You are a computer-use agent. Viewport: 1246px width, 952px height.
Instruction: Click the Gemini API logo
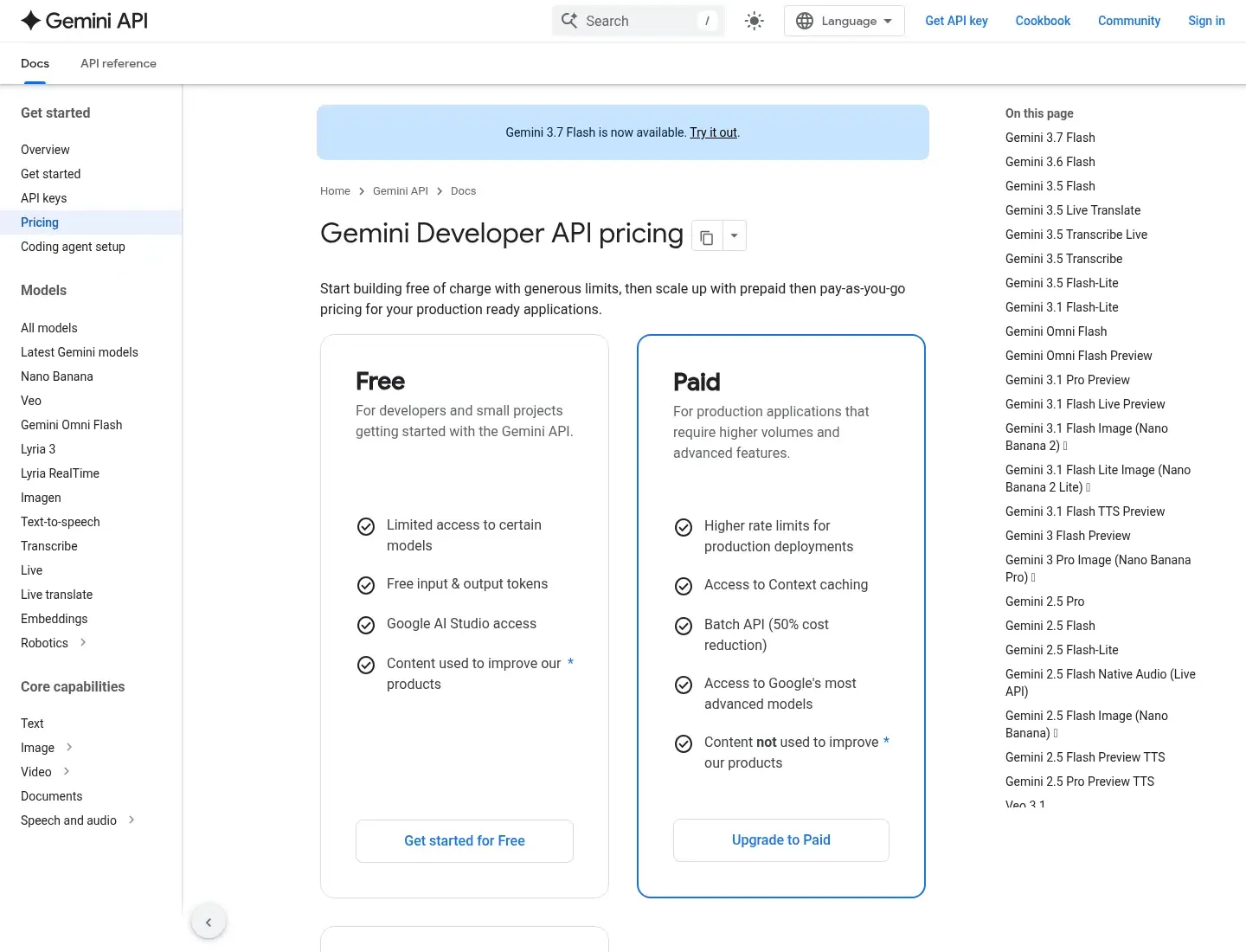pyautogui.click(x=84, y=21)
